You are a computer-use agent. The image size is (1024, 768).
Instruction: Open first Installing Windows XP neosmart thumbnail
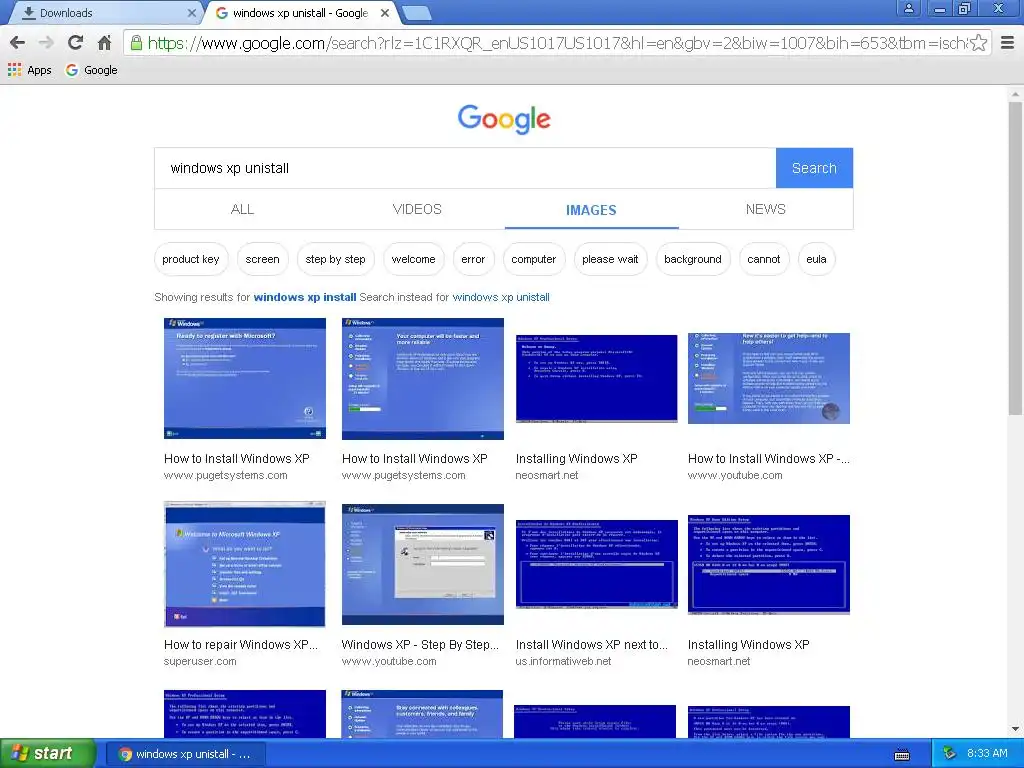596,379
